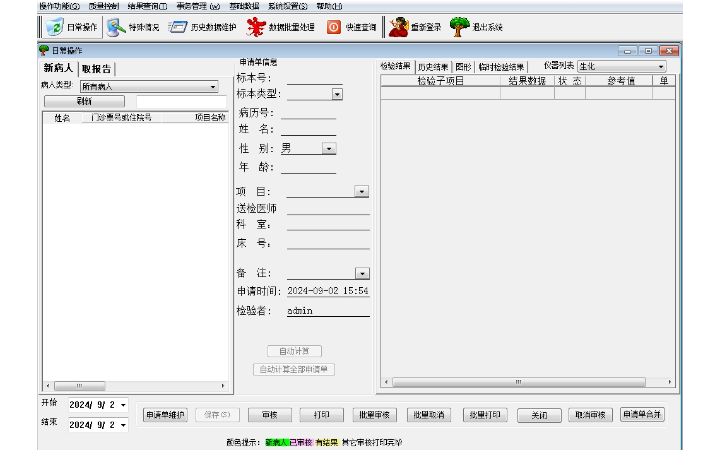
Task: Click the patient list horizontal scrollbar
Action: tap(135, 386)
